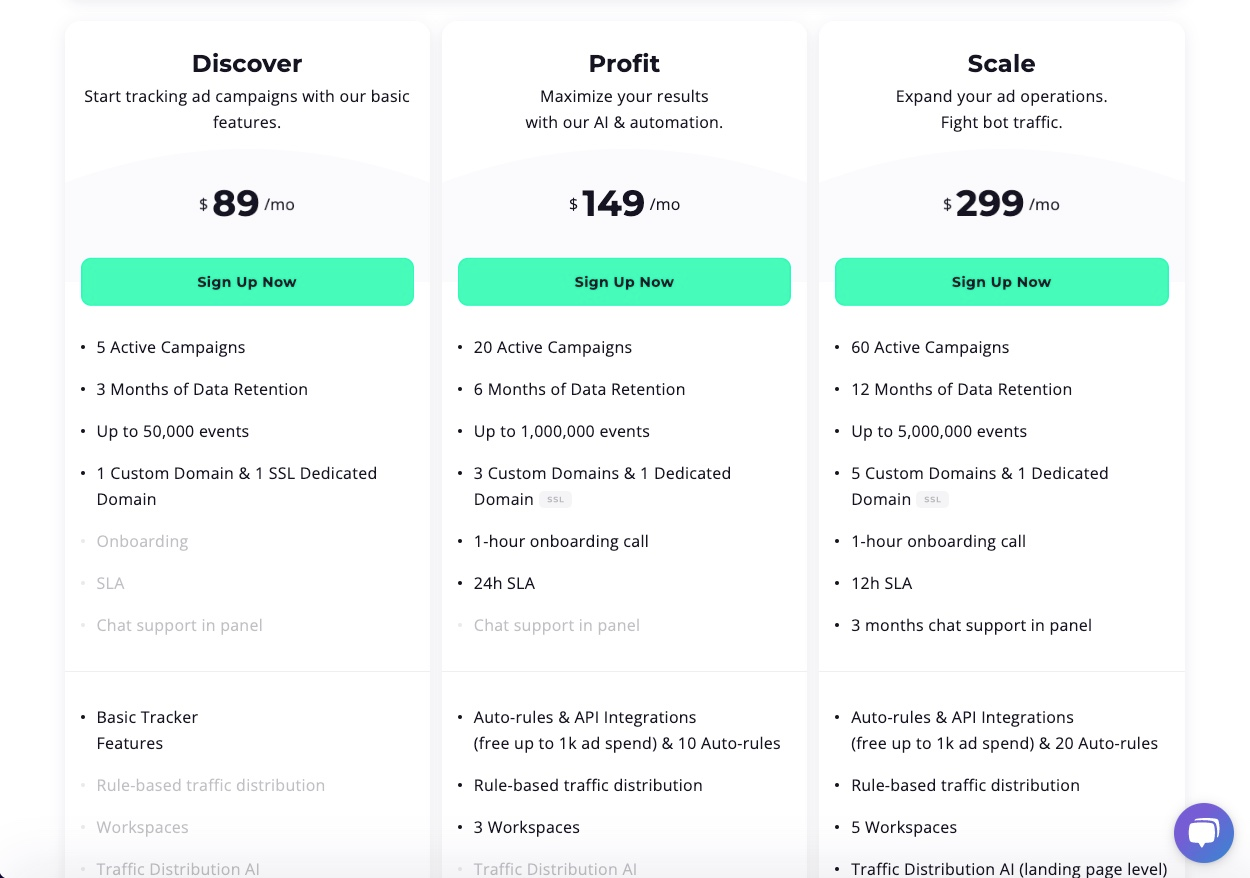1250x878 pixels.
Task: Click the $149 /mo price
Action: (624, 204)
